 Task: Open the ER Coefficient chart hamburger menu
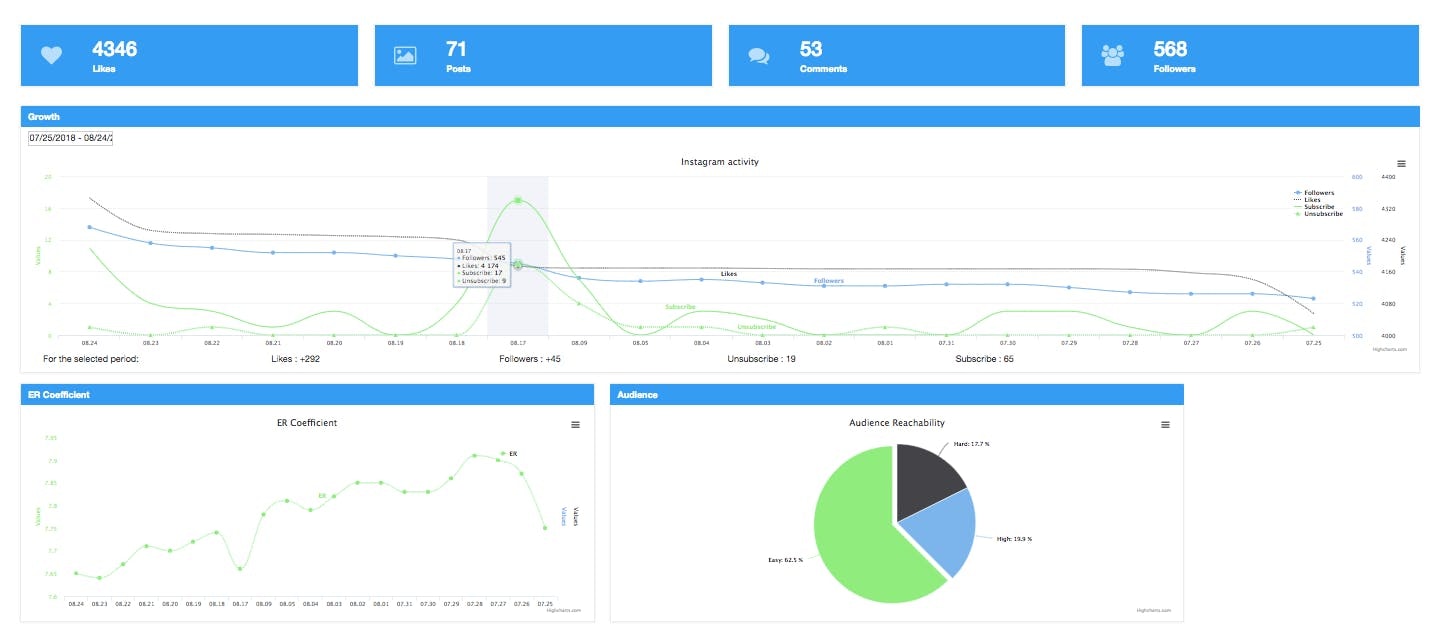click(575, 424)
